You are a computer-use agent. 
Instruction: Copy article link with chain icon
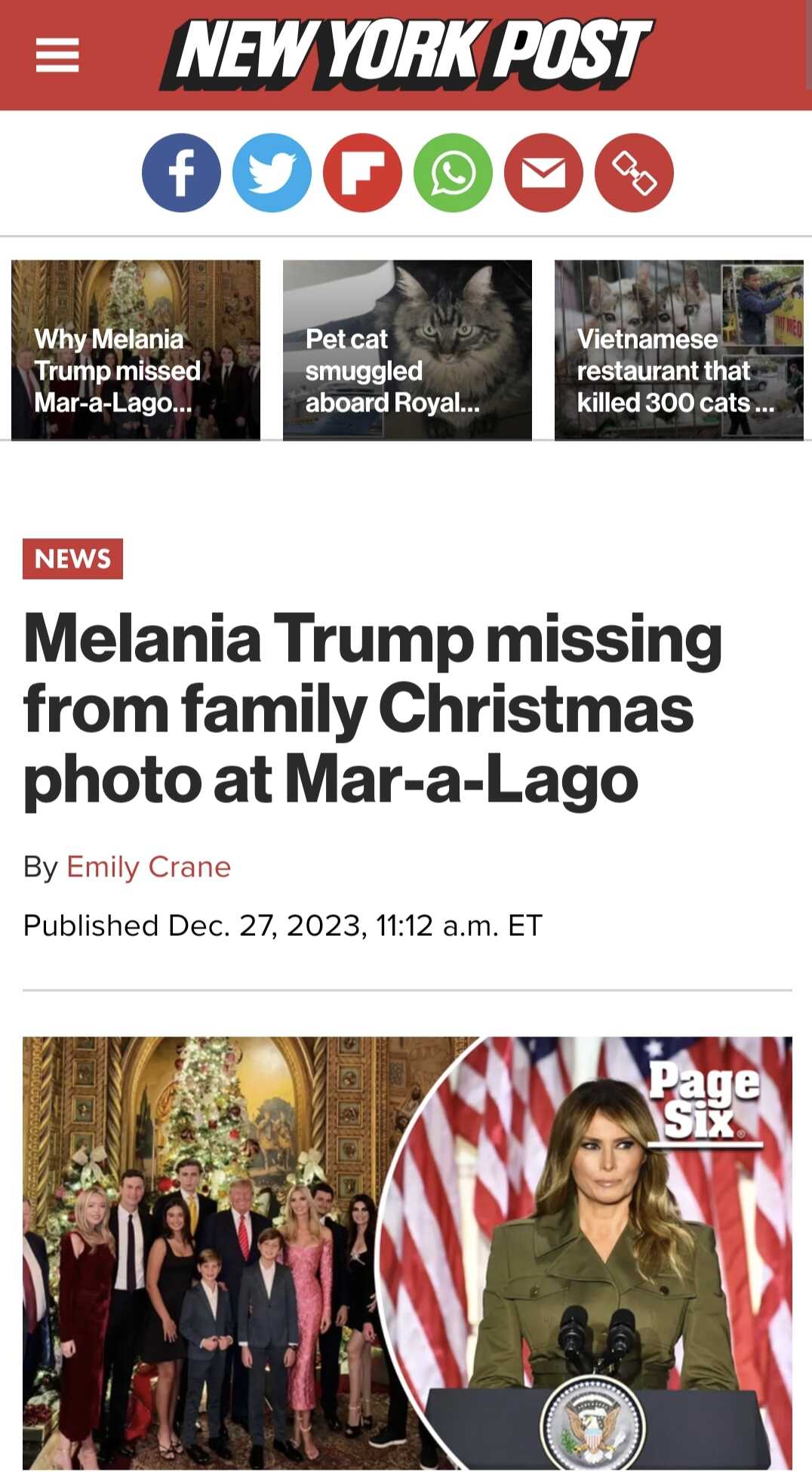(x=634, y=173)
